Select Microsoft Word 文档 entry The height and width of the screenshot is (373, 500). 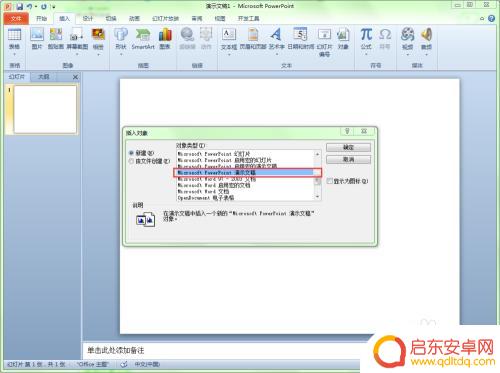[245, 192]
